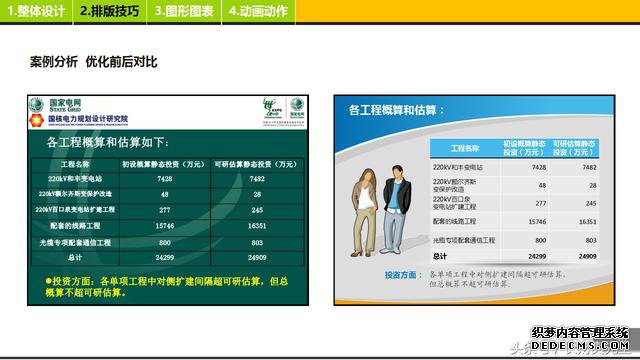The height and width of the screenshot is (360, 640).
Task: Select the 3.图形图表 tab
Action: [184, 11]
